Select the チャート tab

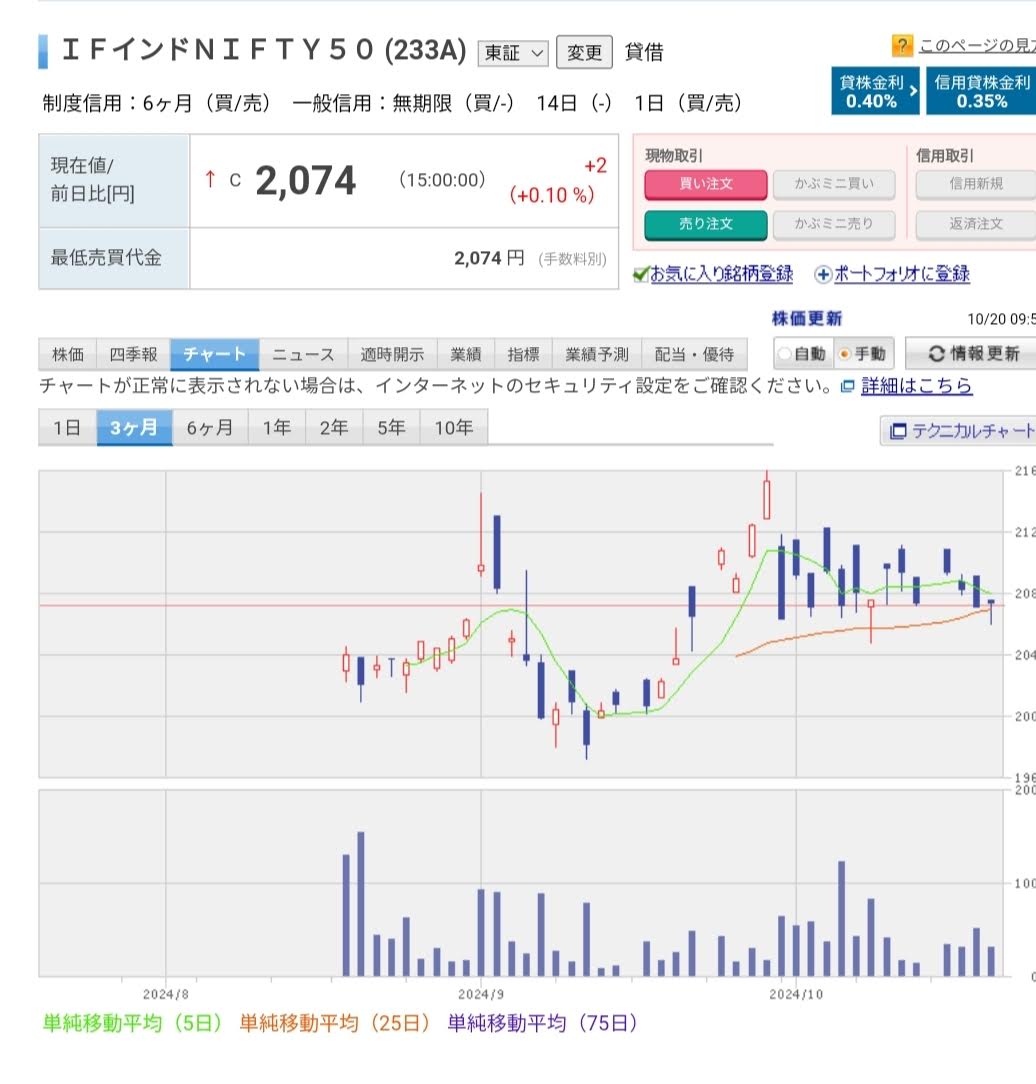click(214, 355)
